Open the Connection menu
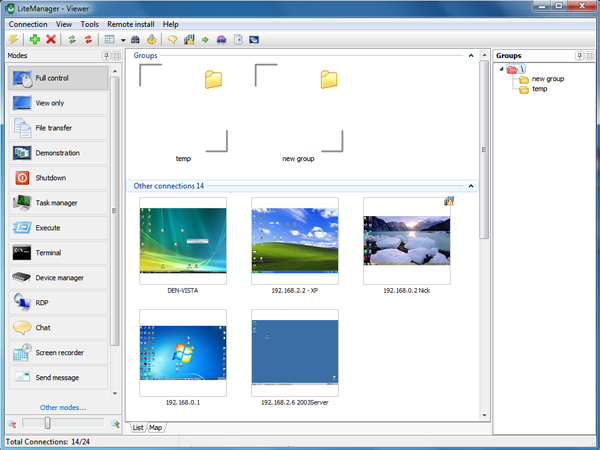The width and height of the screenshot is (600, 450). (x=28, y=24)
